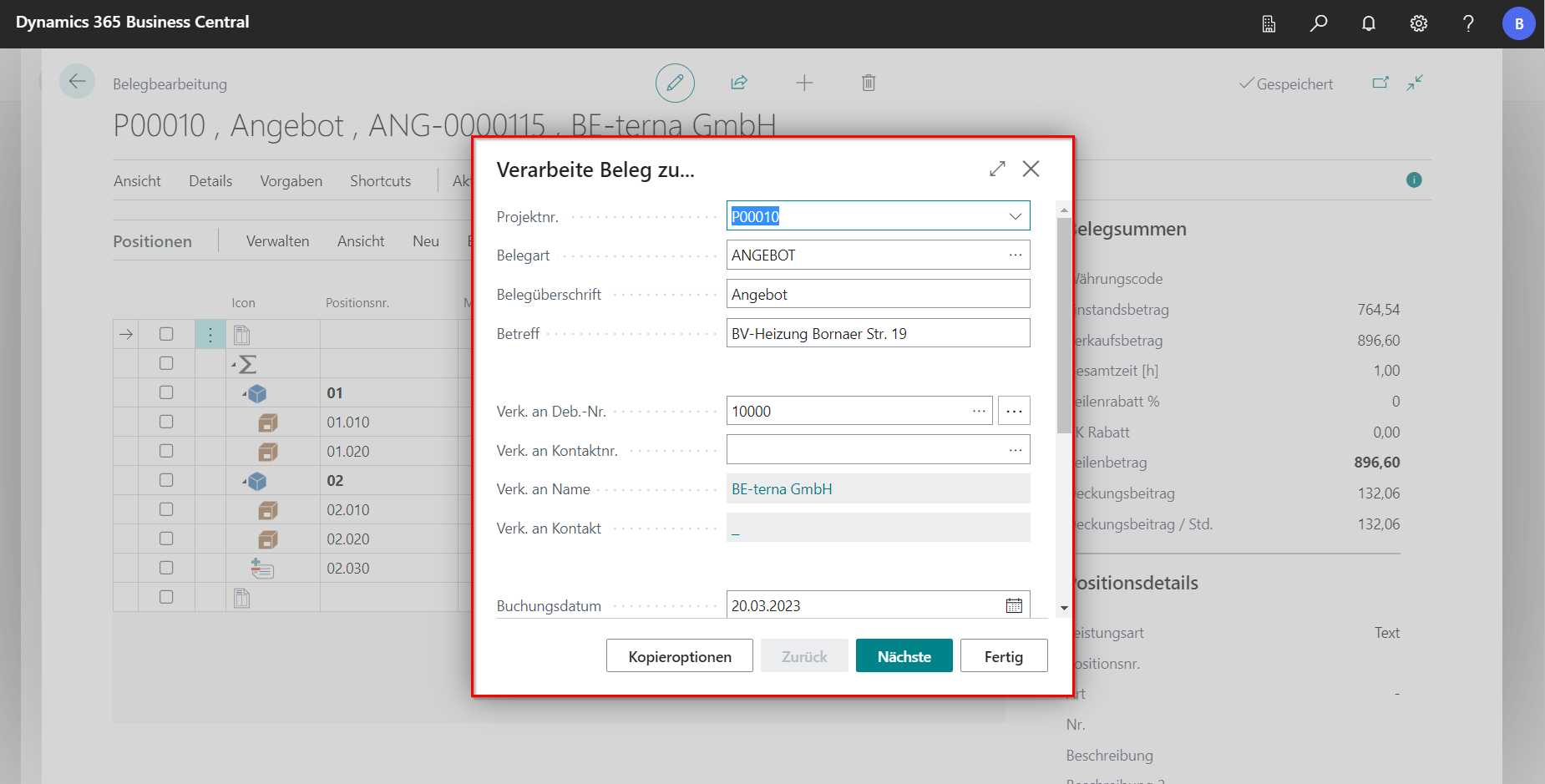The height and width of the screenshot is (784, 1545).
Task: Click the help question mark icon
Action: pos(1468,23)
